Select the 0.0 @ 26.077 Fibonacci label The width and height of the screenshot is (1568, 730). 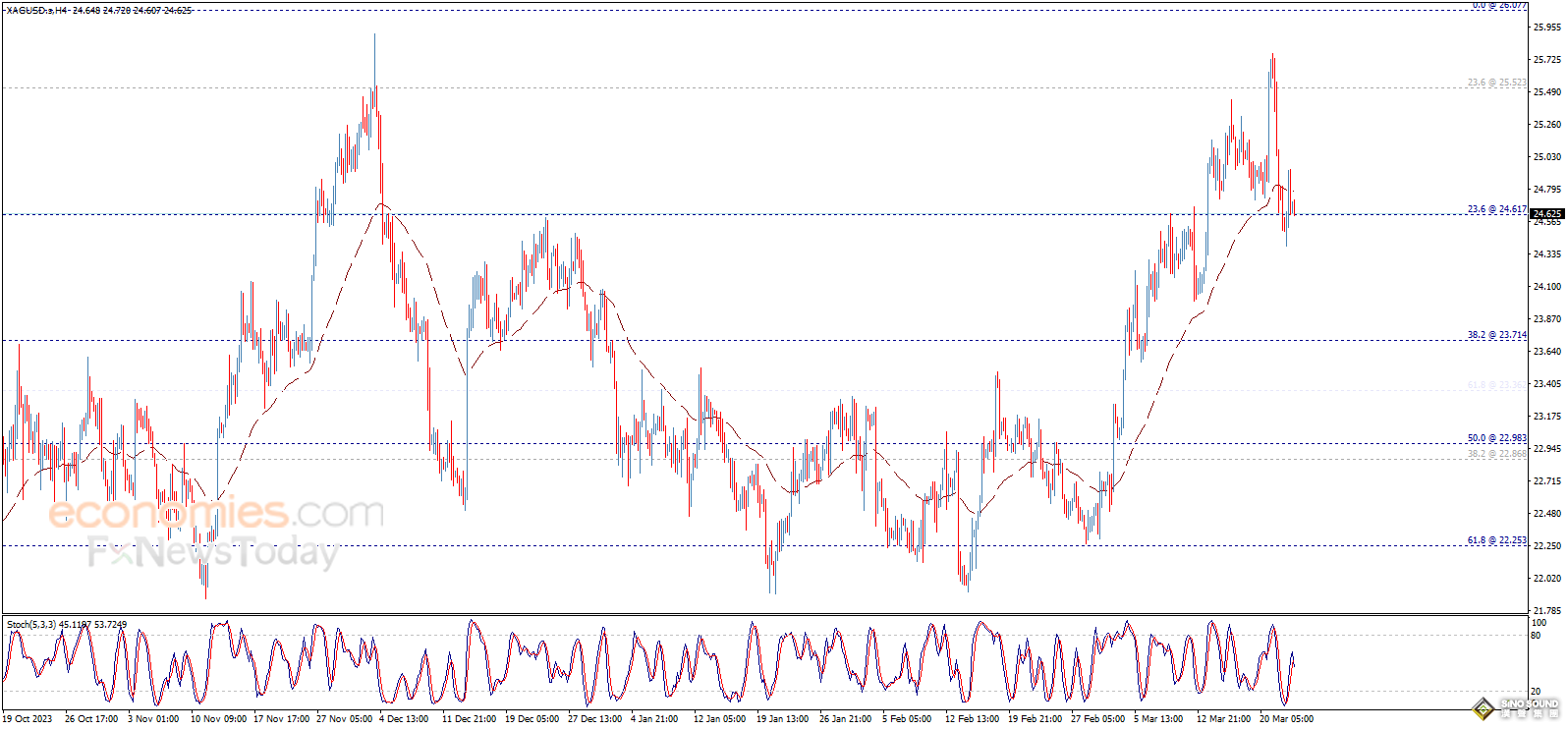point(1498,6)
